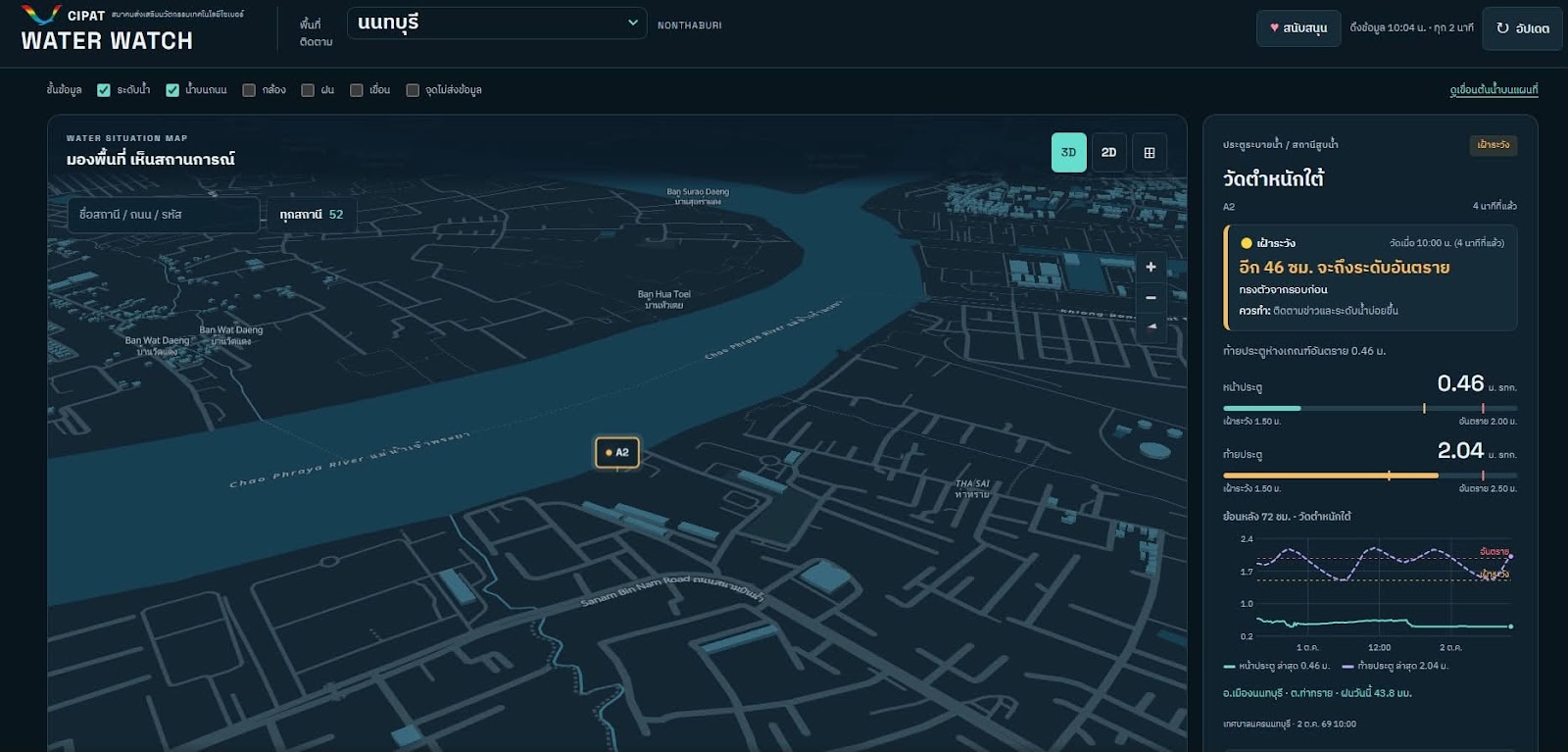The image size is (1568, 752).
Task: Open the grid view icon
Action: [x=1149, y=153]
